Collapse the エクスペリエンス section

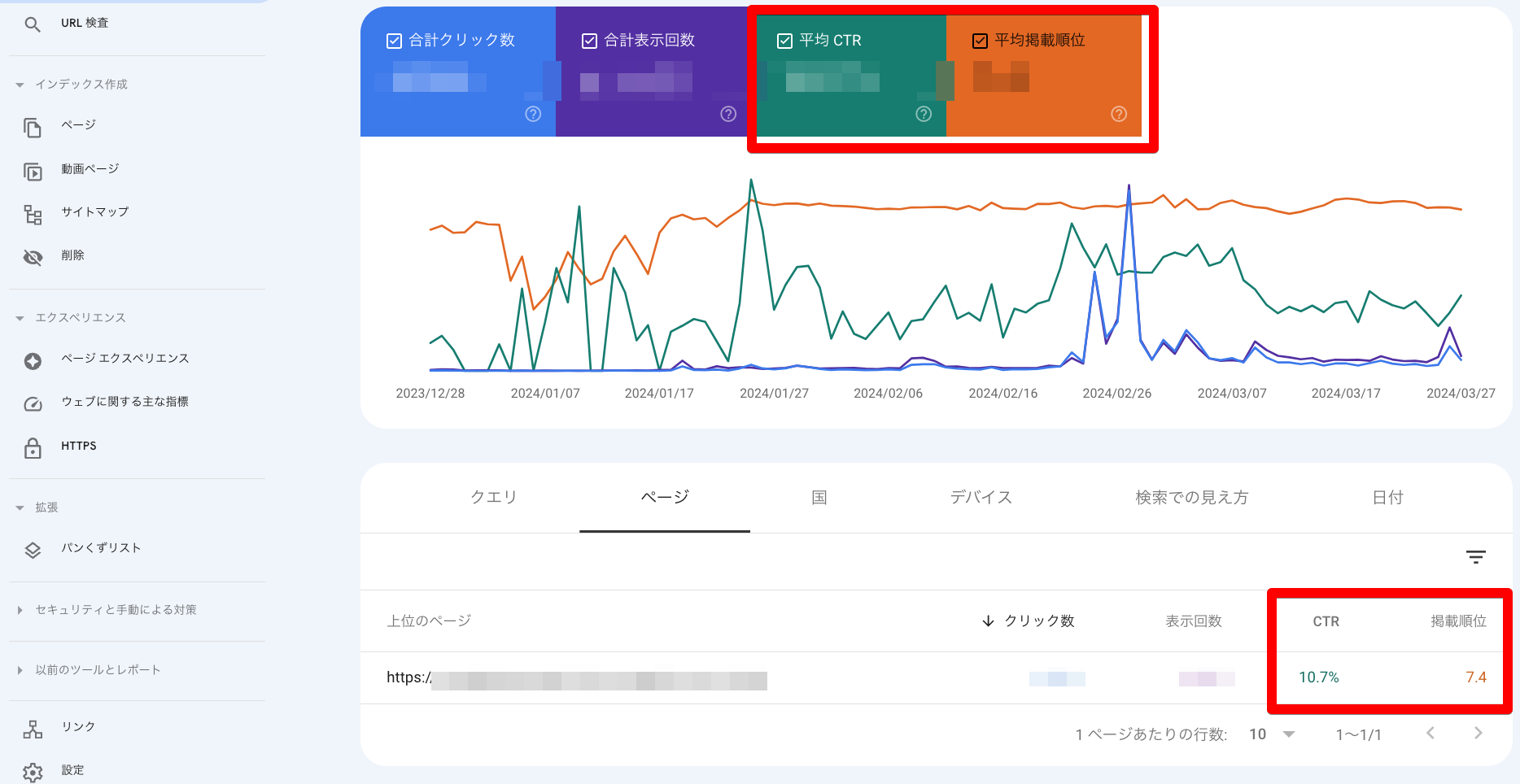click(x=20, y=318)
